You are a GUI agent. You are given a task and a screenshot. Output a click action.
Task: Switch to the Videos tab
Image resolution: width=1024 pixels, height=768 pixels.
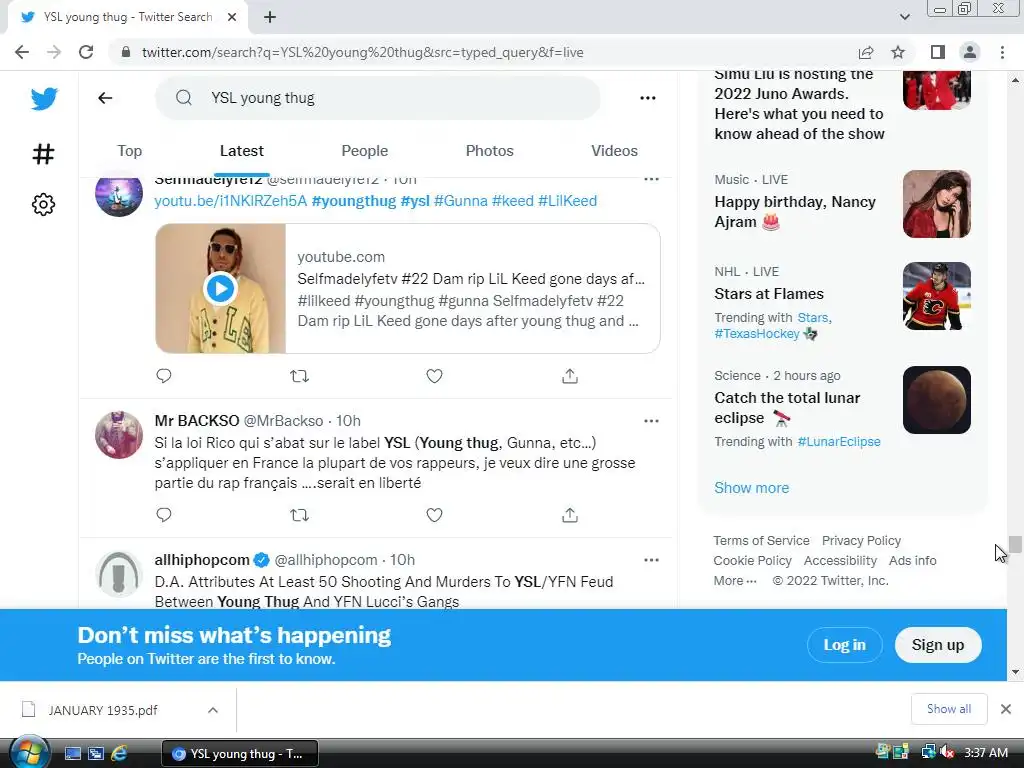614,151
